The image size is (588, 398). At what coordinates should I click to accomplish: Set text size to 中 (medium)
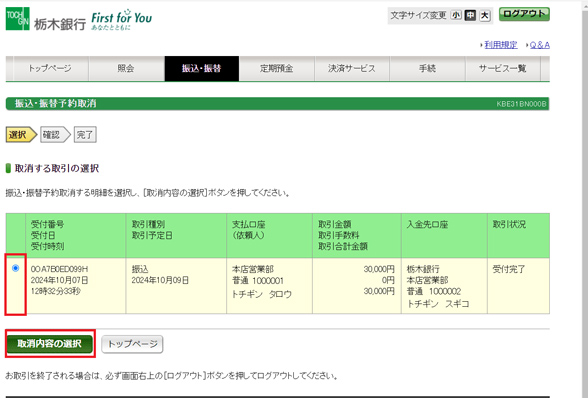[470, 15]
